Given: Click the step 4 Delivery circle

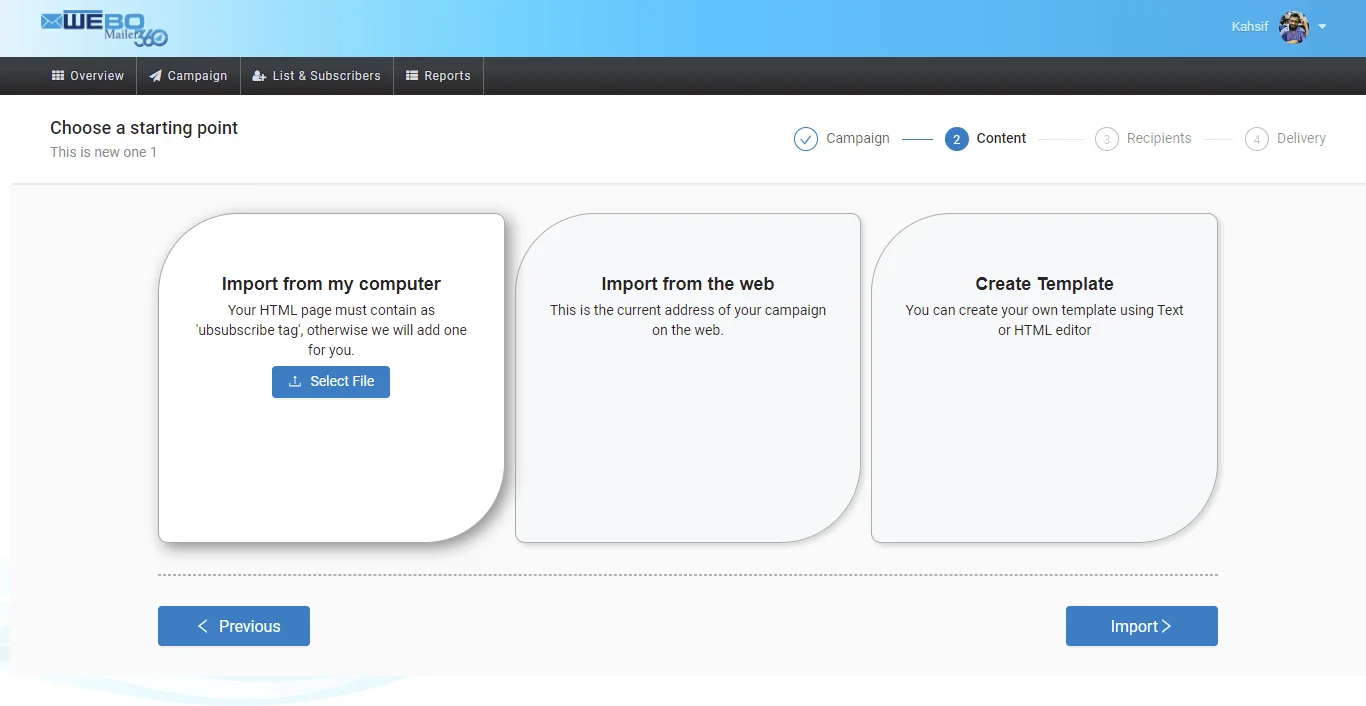Looking at the screenshot, I should (1256, 139).
